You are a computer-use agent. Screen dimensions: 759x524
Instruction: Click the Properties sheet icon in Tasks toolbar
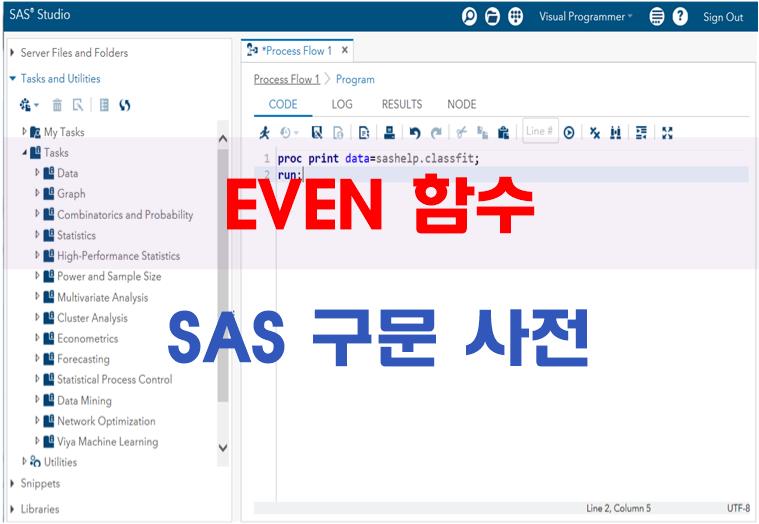tap(104, 105)
